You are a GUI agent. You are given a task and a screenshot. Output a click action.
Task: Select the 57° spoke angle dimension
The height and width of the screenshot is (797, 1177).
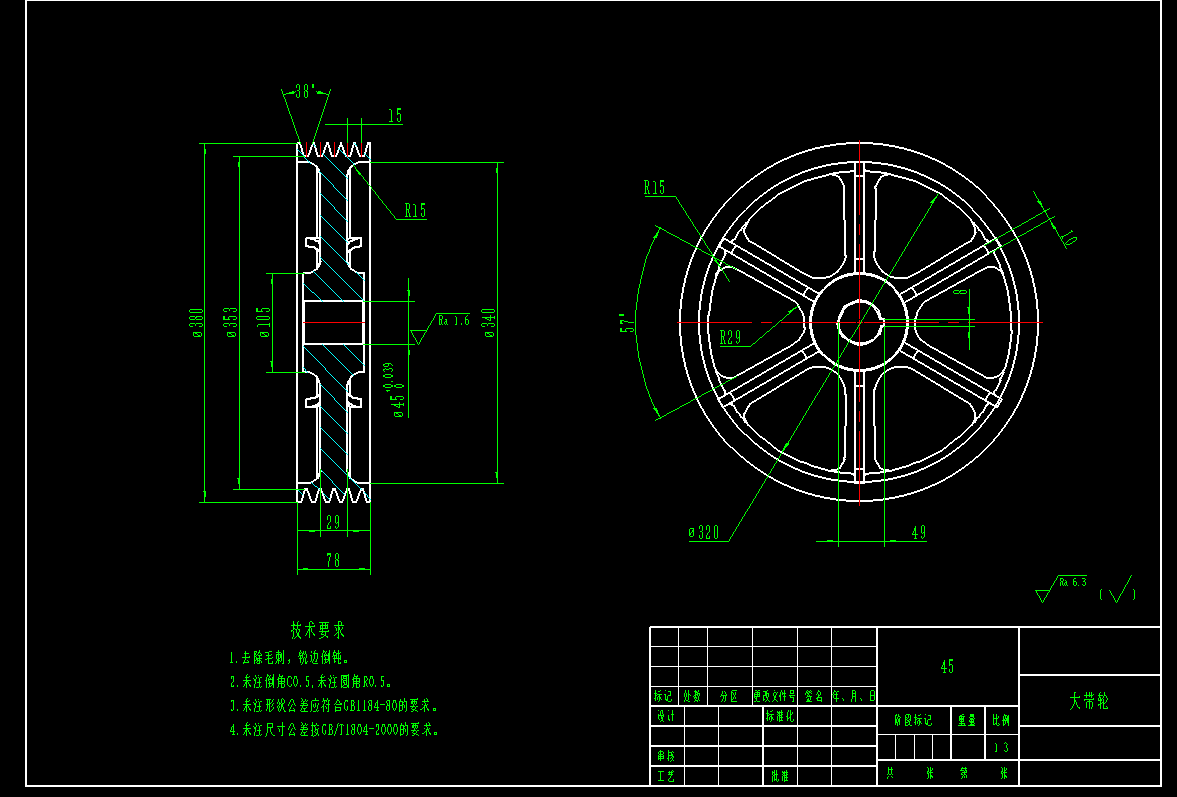[627, 323]
